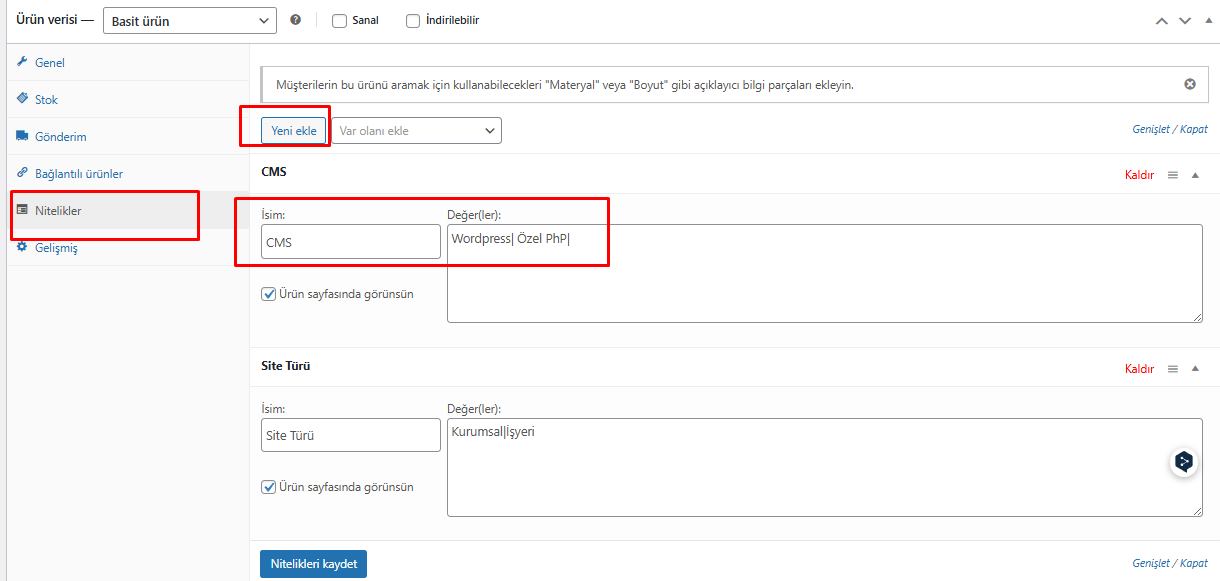The image size is (1220, 581).
Task: Dismiss the attribute info notice
Action: coord(1190,85)
